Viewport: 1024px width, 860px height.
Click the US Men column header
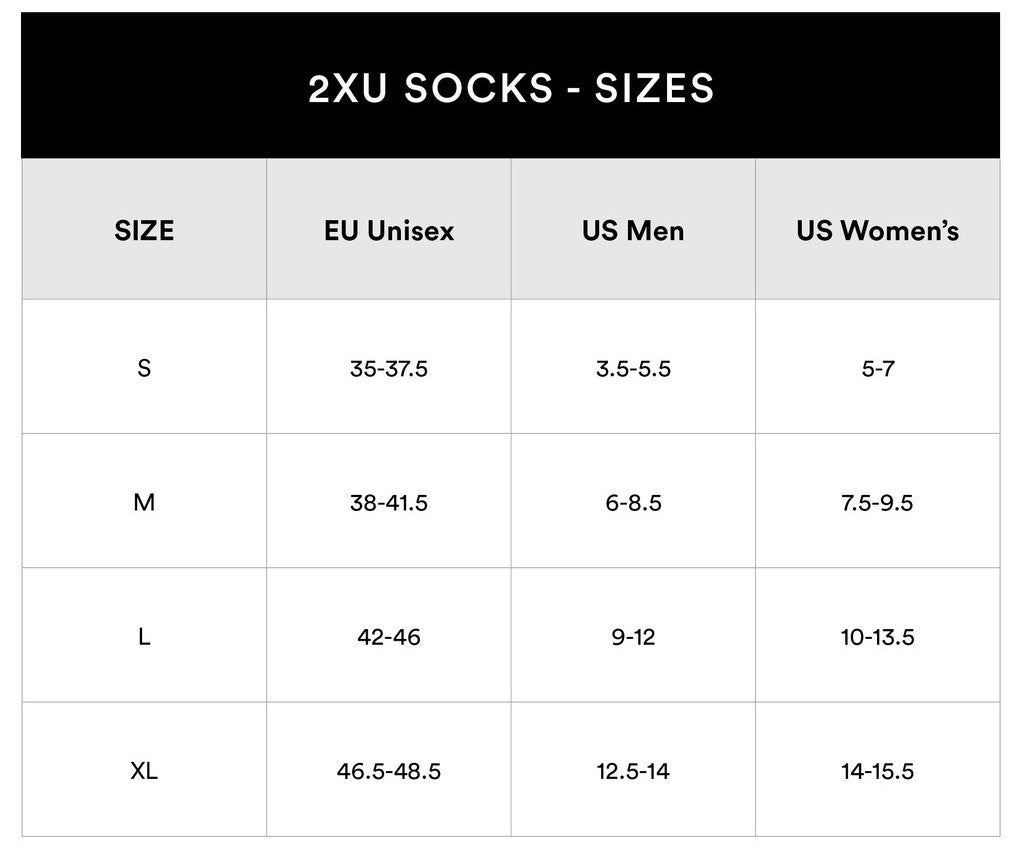coord(633,231)
